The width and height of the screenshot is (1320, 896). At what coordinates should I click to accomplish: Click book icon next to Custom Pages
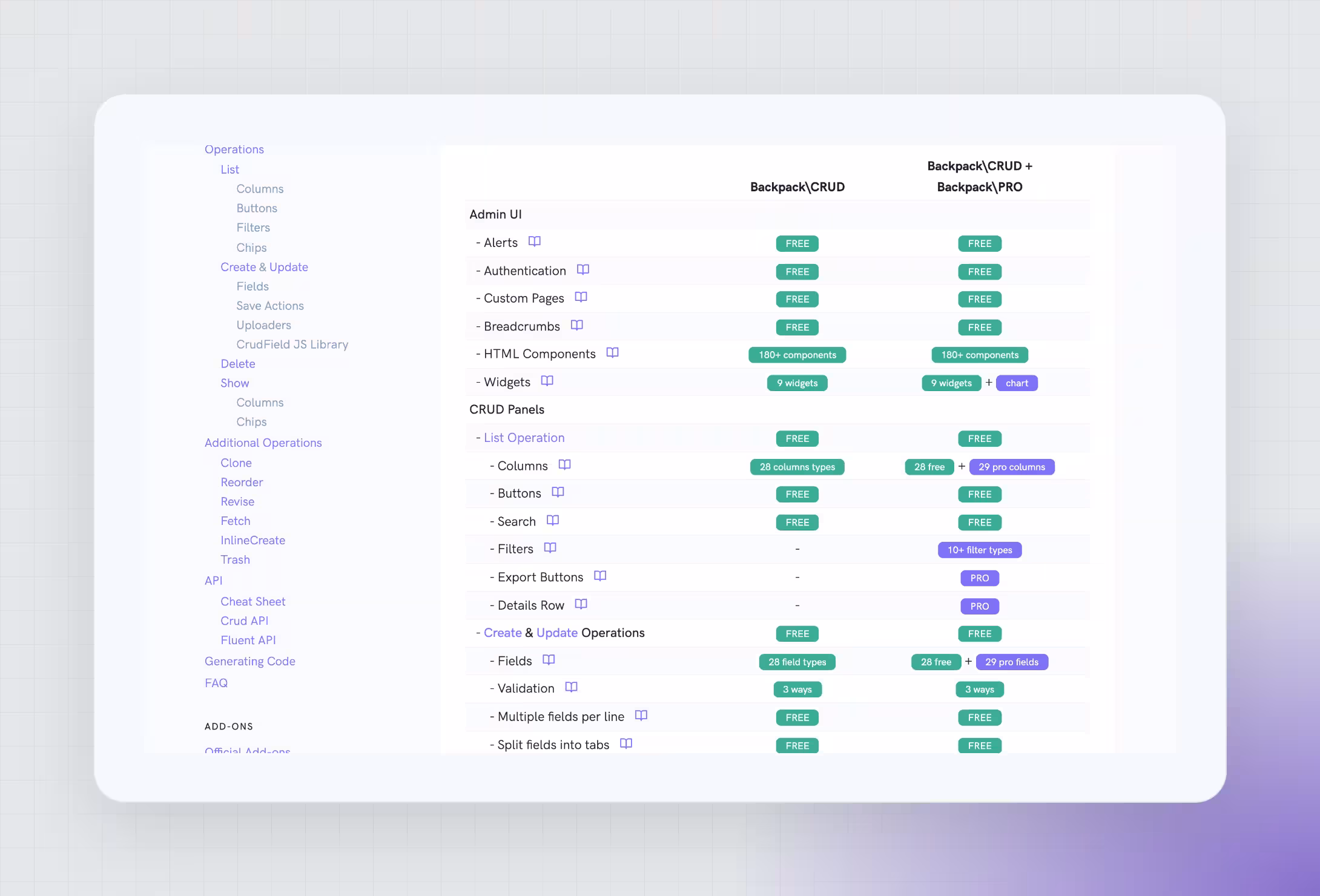[581, 297]
